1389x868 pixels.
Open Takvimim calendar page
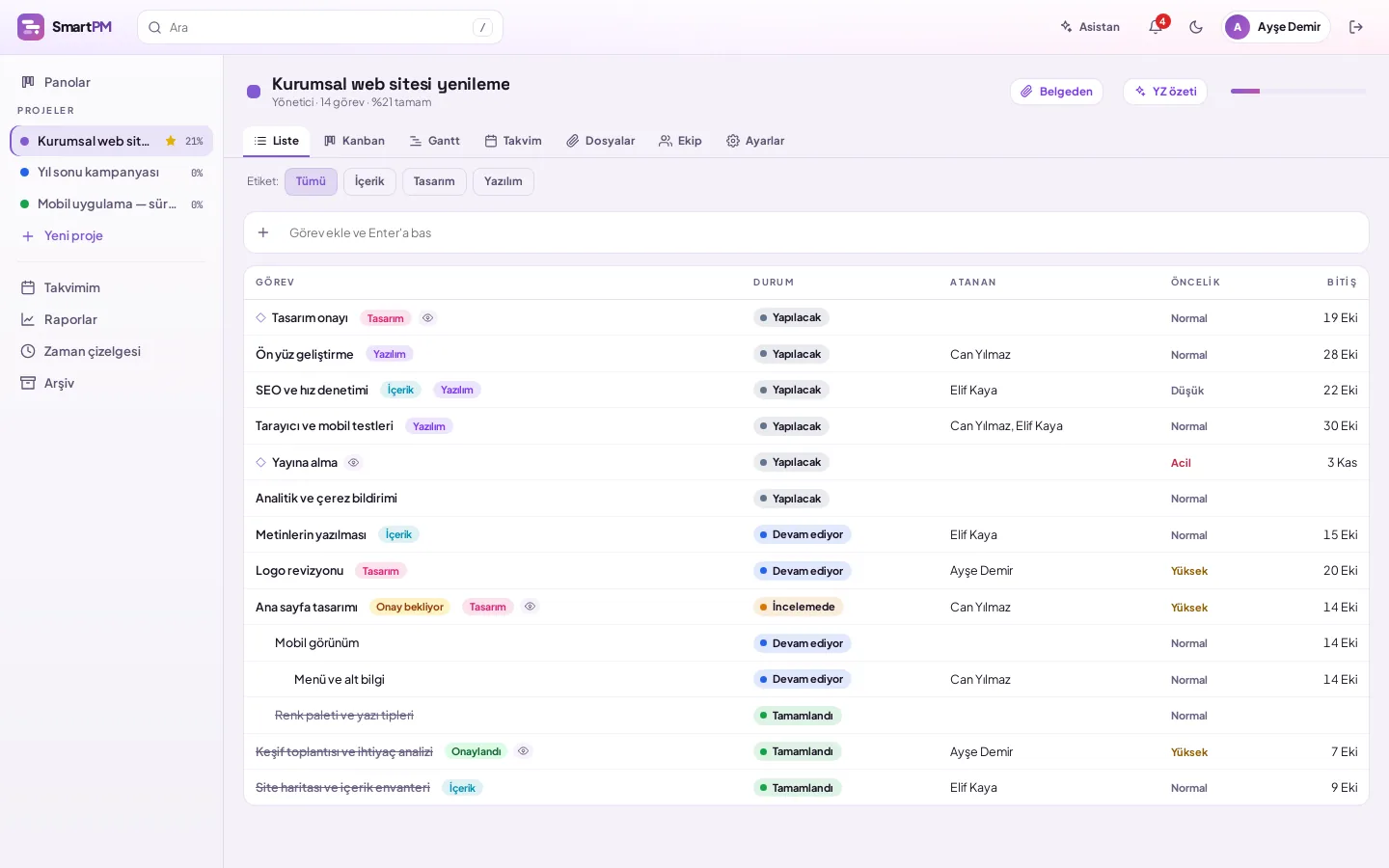click(112, 287)
